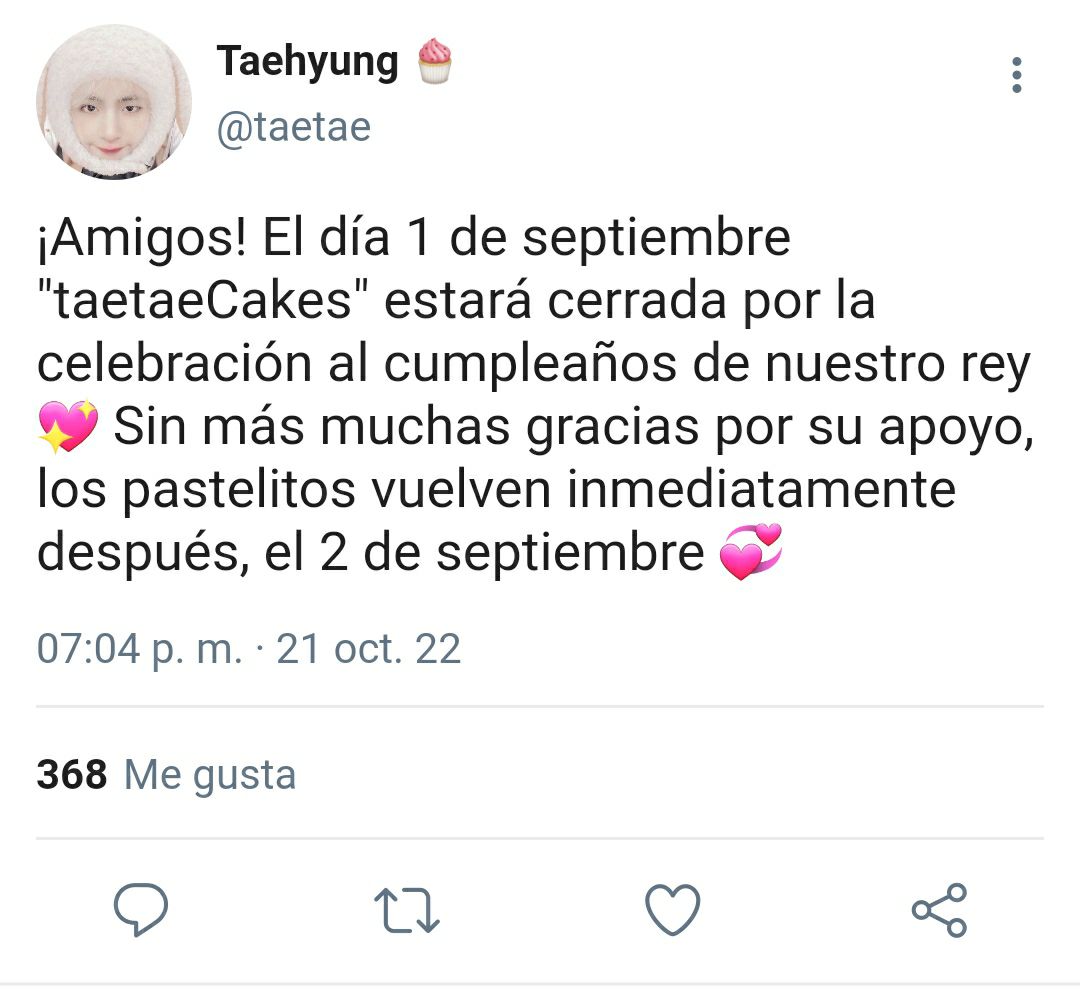1080x1002 pixels.
Task: Retweet this post using the arrows icon
Action: point(406,910)
